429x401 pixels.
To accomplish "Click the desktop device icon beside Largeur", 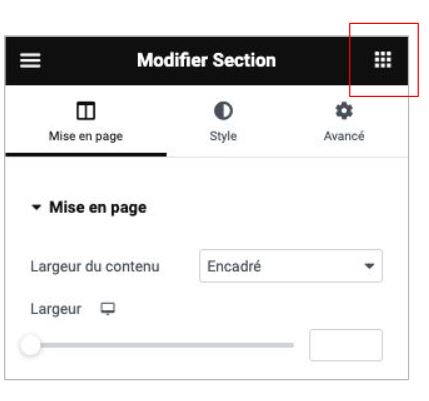I will tap(108, 309).
